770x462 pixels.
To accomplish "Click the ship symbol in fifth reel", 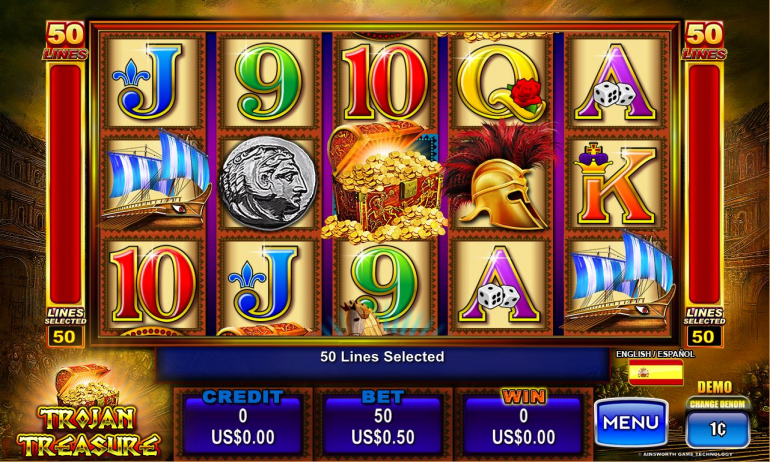I will click(619, 281).
